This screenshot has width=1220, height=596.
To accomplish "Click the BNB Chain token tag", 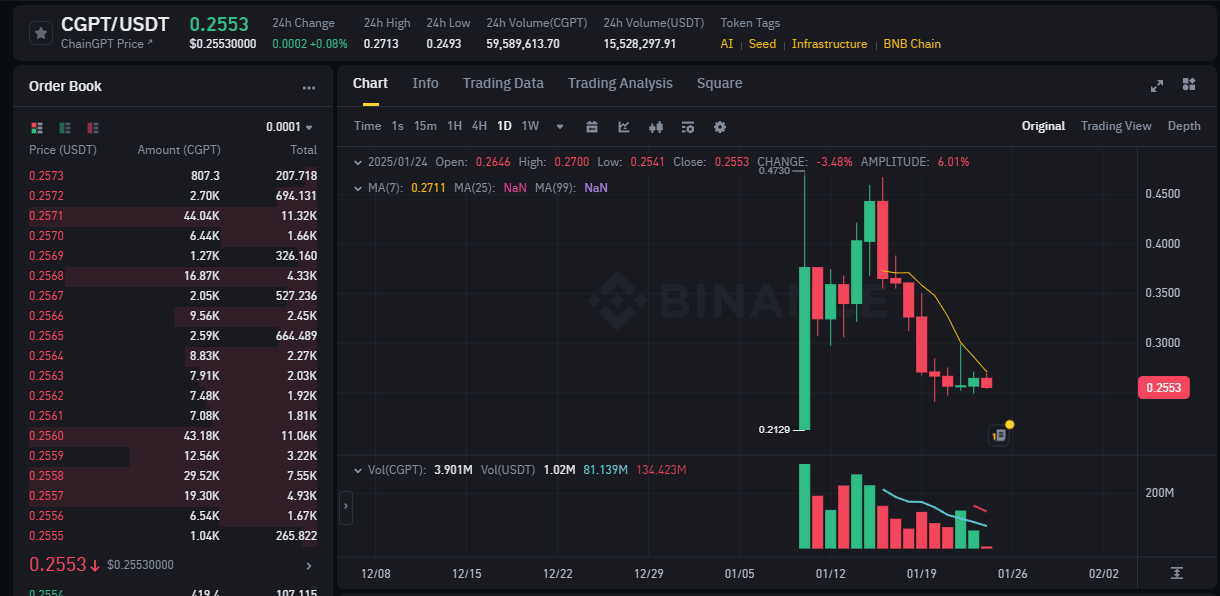I will point(912,44).
